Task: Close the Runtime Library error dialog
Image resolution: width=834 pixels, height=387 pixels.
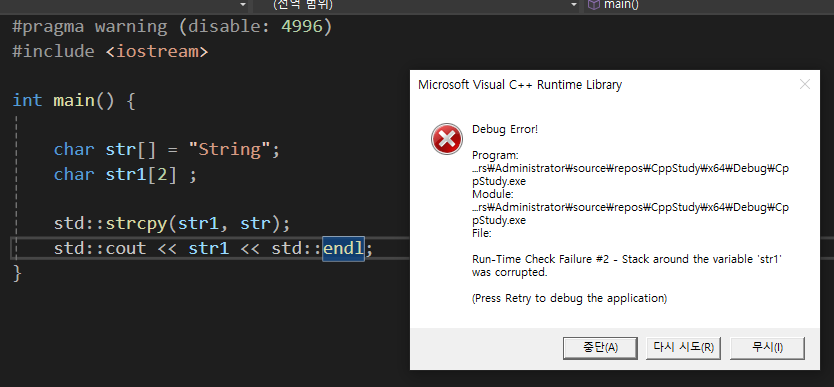Action: (805, 84)
